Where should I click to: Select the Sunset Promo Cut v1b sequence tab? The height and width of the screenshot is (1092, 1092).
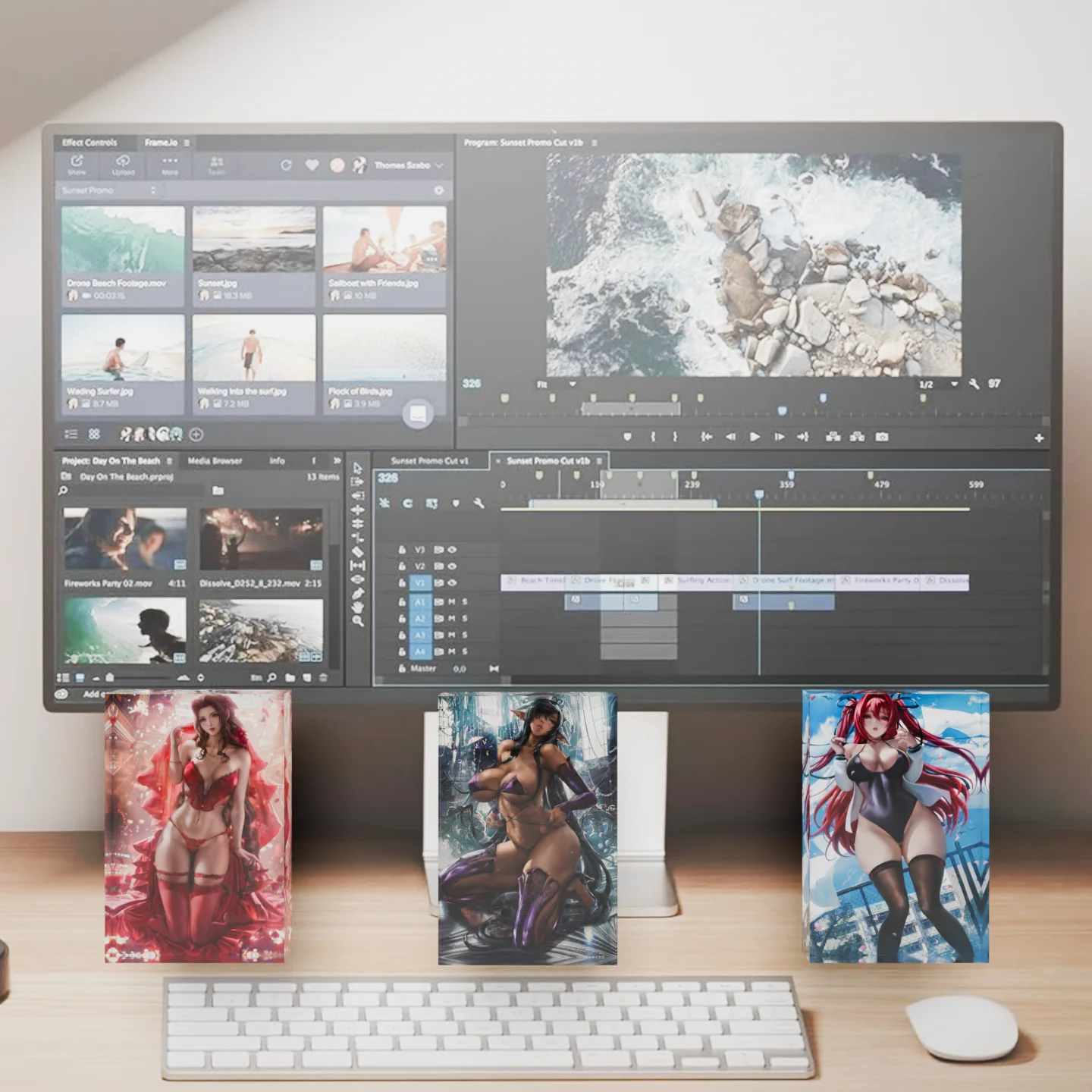coord(548,460)
